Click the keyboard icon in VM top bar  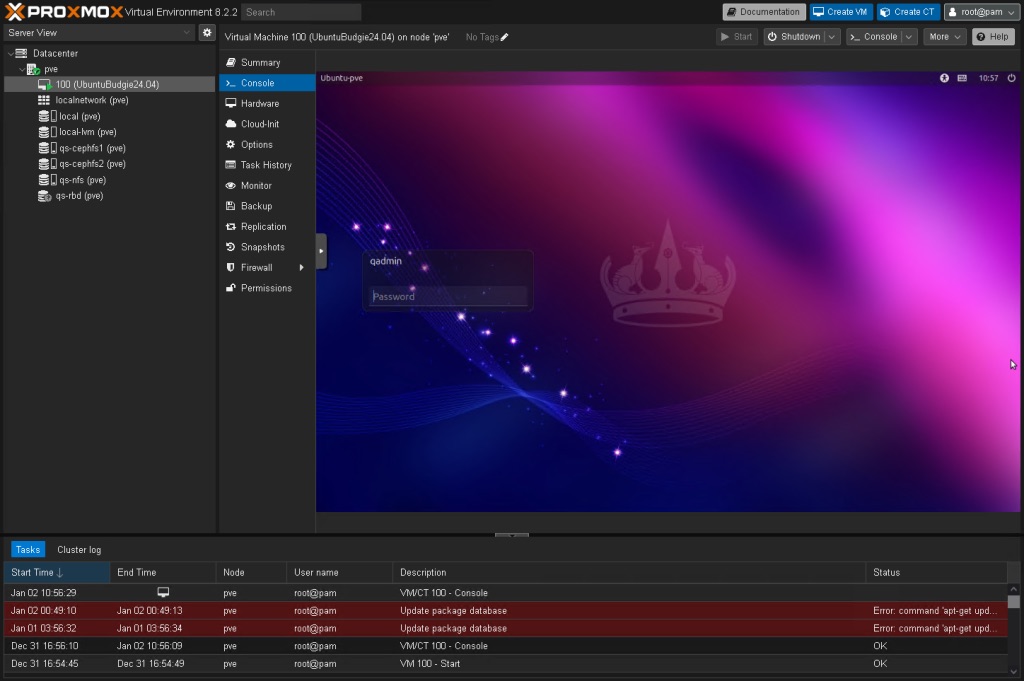coord(962,78)
